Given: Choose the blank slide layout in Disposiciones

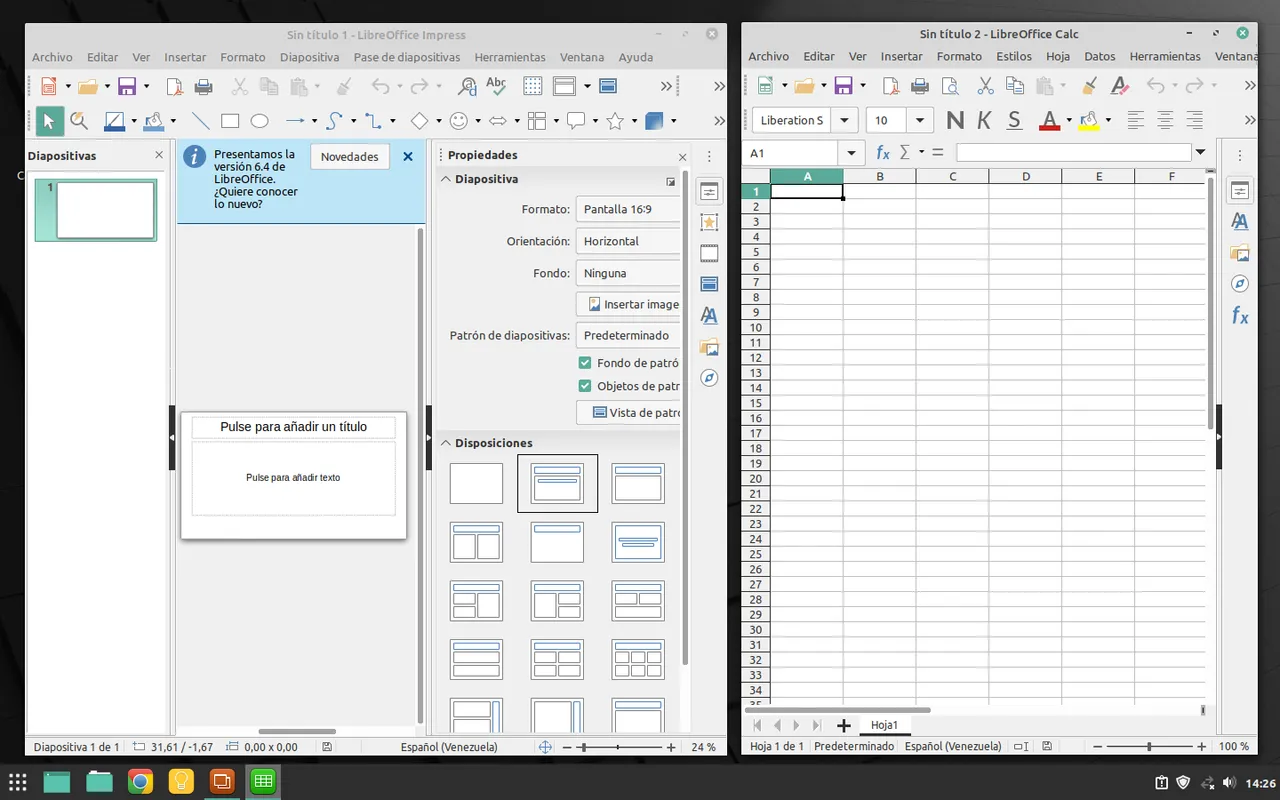Looking at the screenshot, I should 476,483.
